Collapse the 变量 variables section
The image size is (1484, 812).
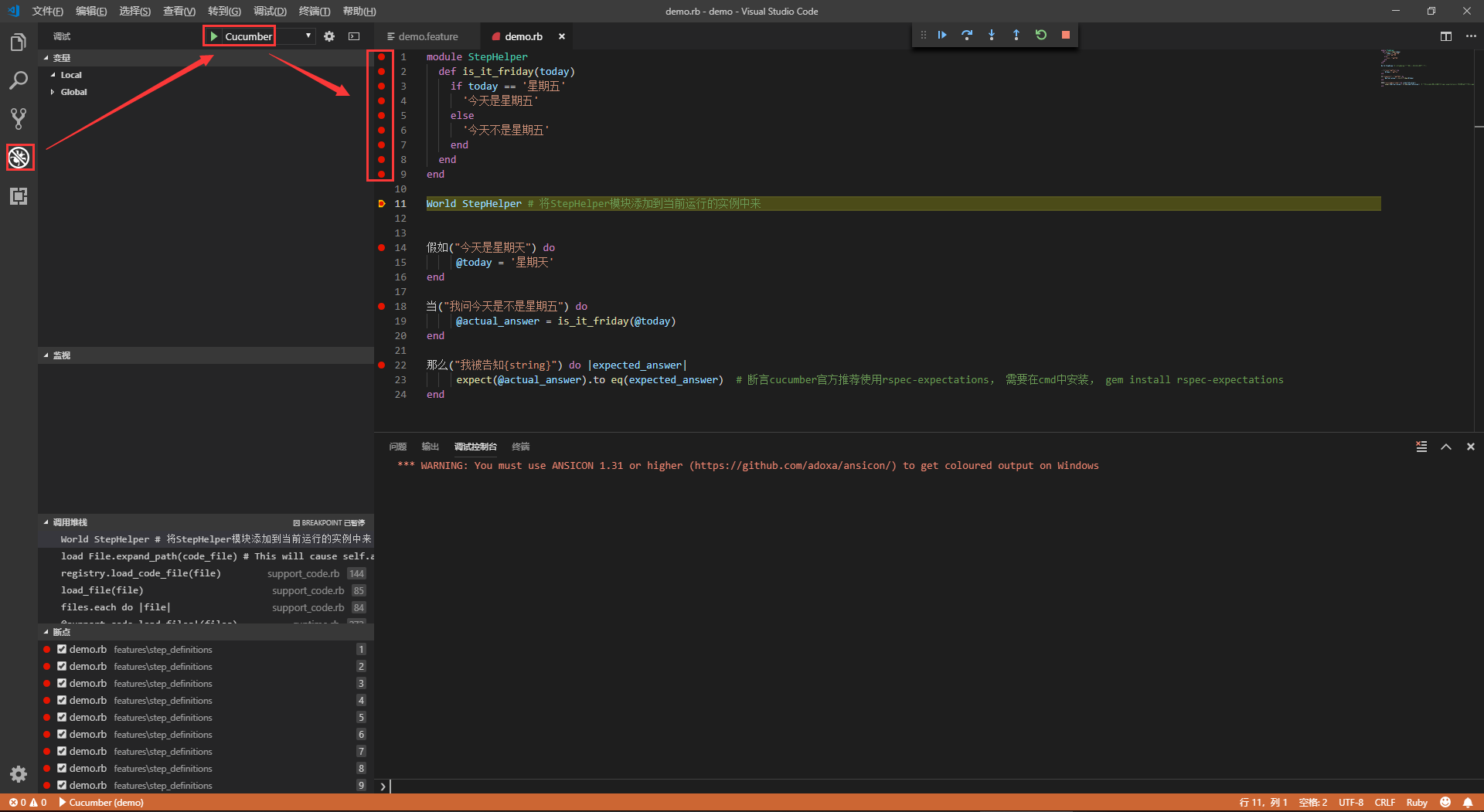tap(206, 58)
